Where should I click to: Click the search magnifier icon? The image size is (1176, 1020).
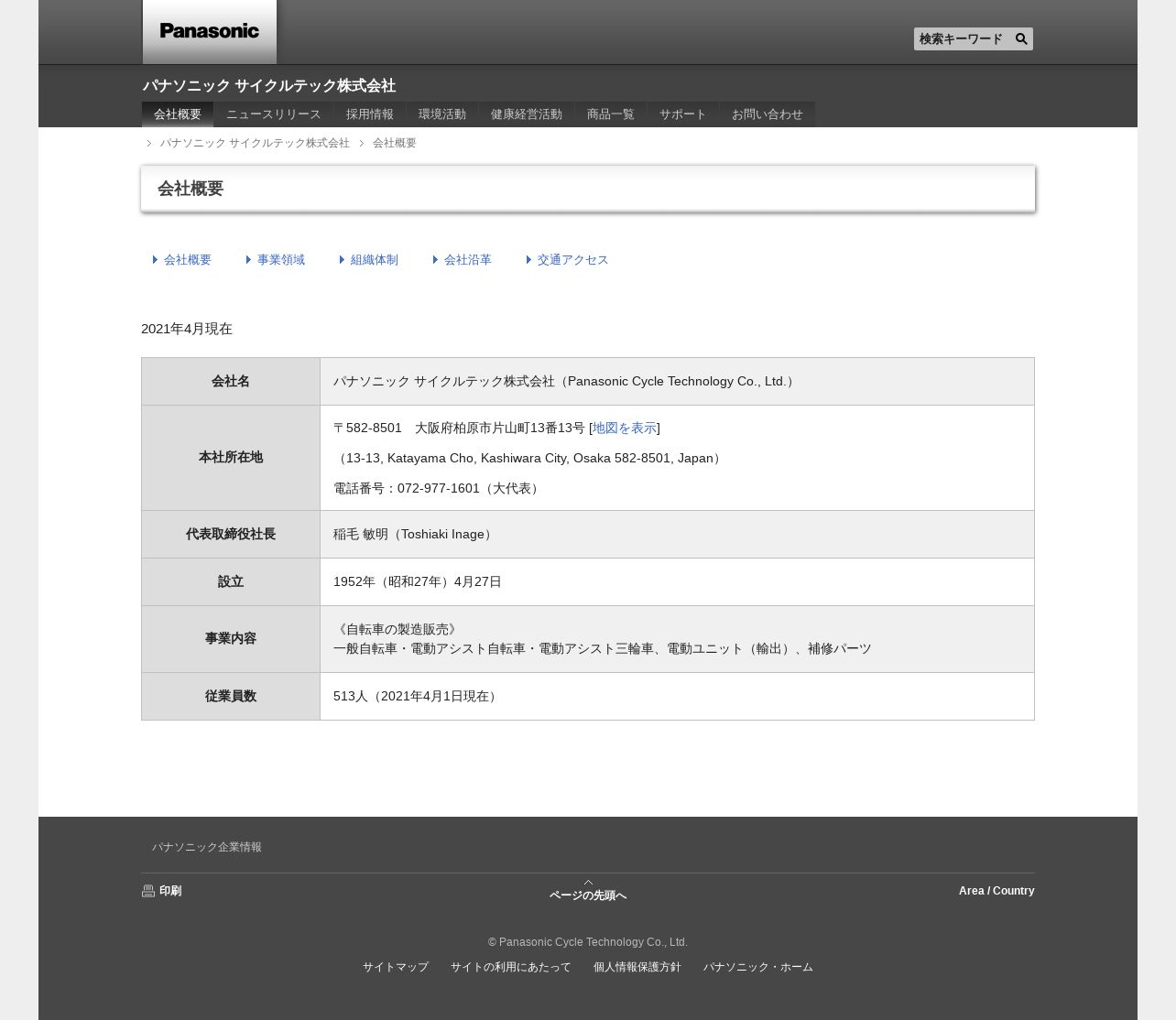pos(1021,38)
